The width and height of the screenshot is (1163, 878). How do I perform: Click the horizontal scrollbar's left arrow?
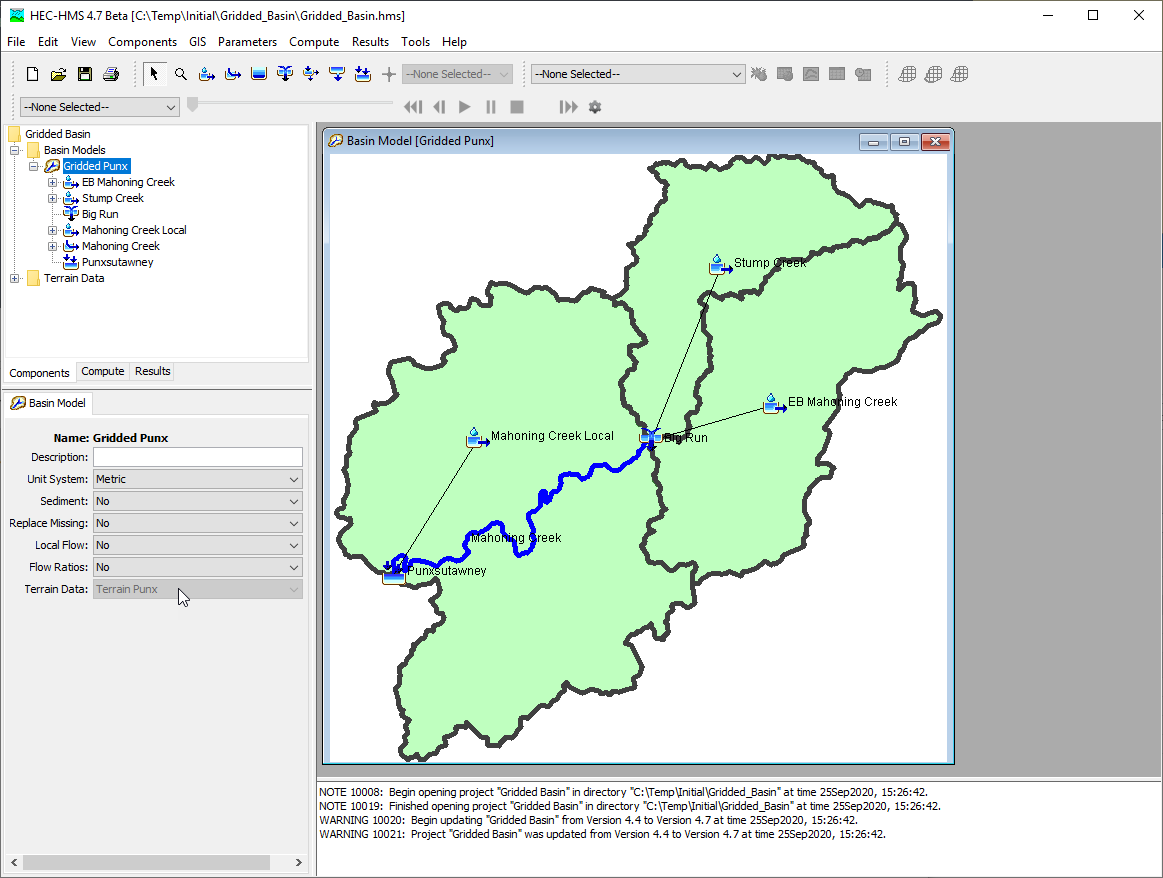coord(14,862)
